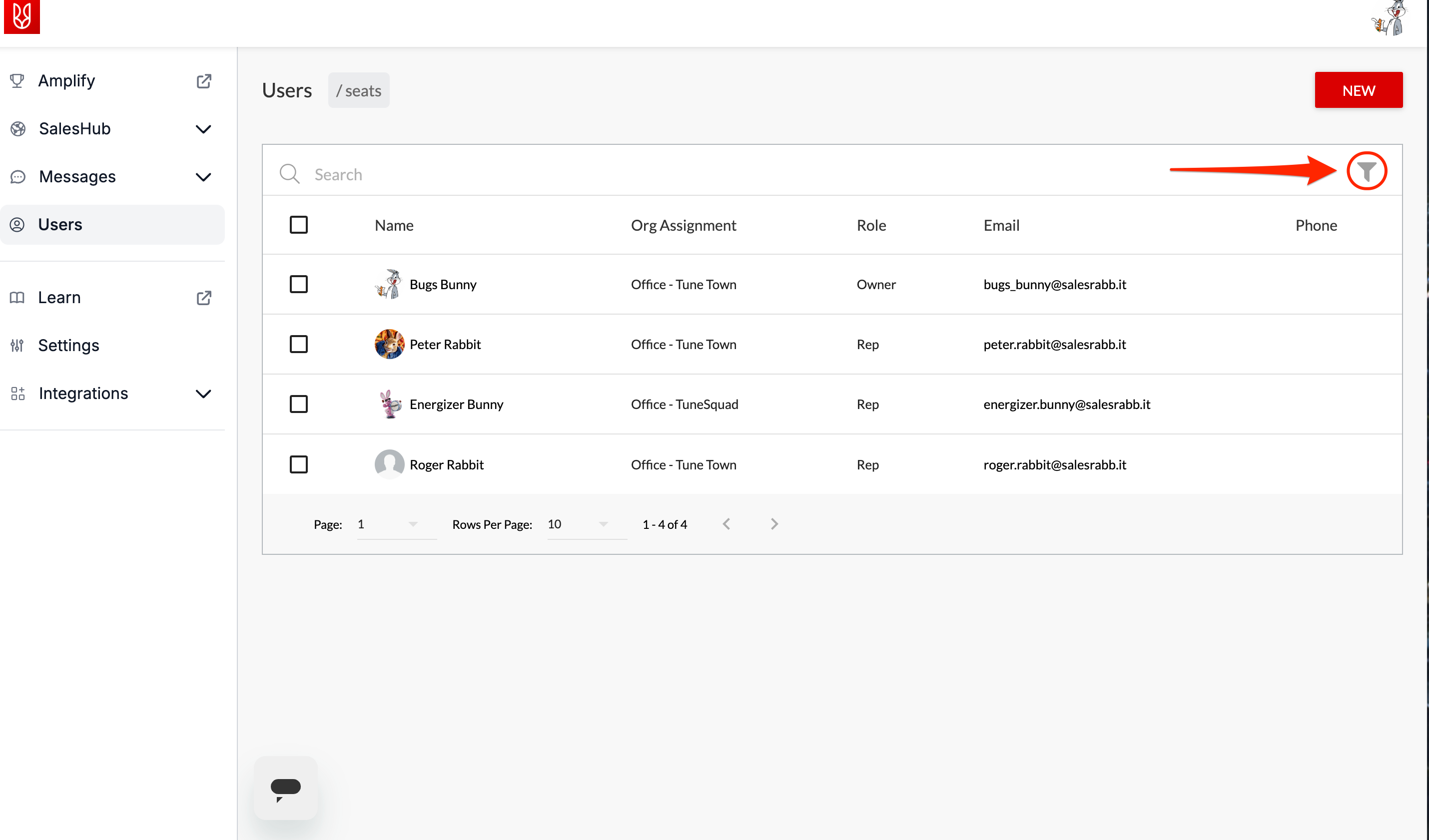This screenshot has width=1429, height=840.
Task: Expand the Integrations menu
Action: pos(203,394)
